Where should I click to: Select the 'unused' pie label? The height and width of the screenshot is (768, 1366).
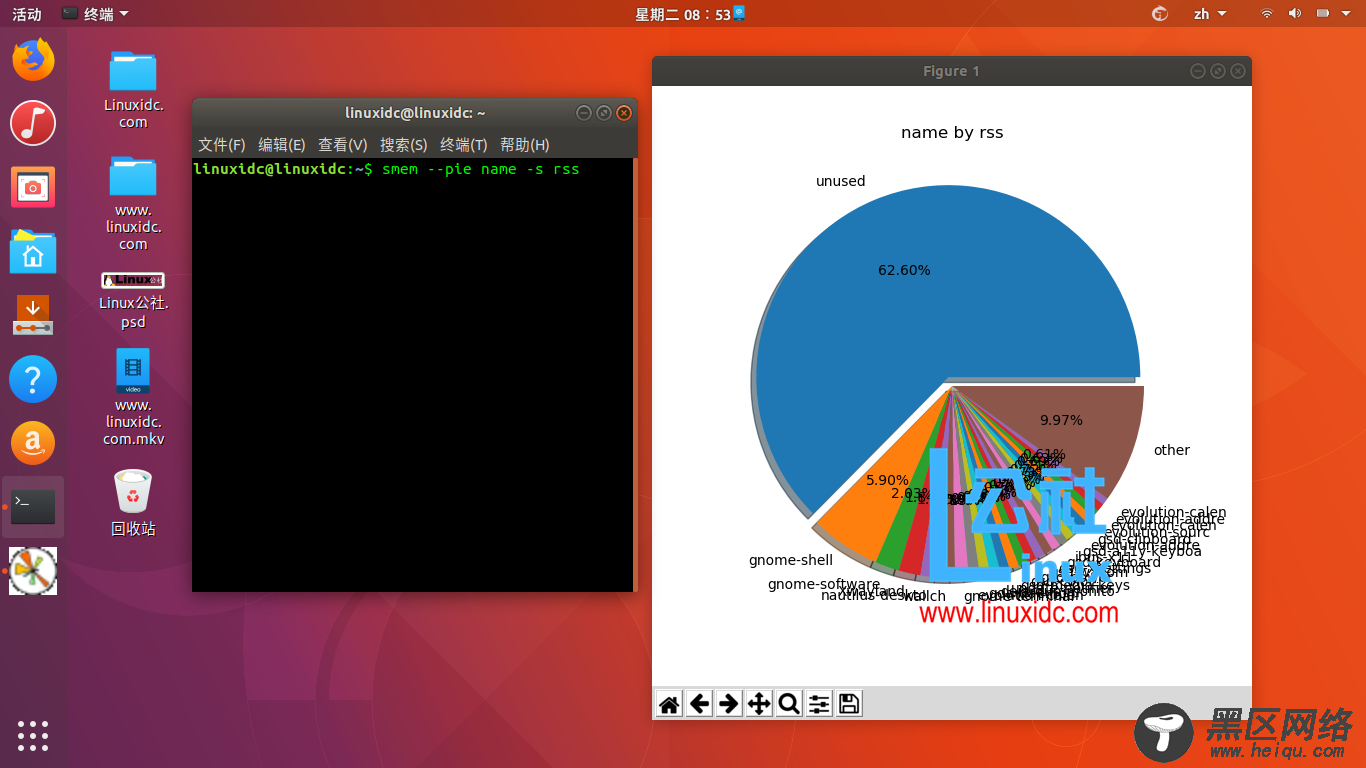point(840,181)
